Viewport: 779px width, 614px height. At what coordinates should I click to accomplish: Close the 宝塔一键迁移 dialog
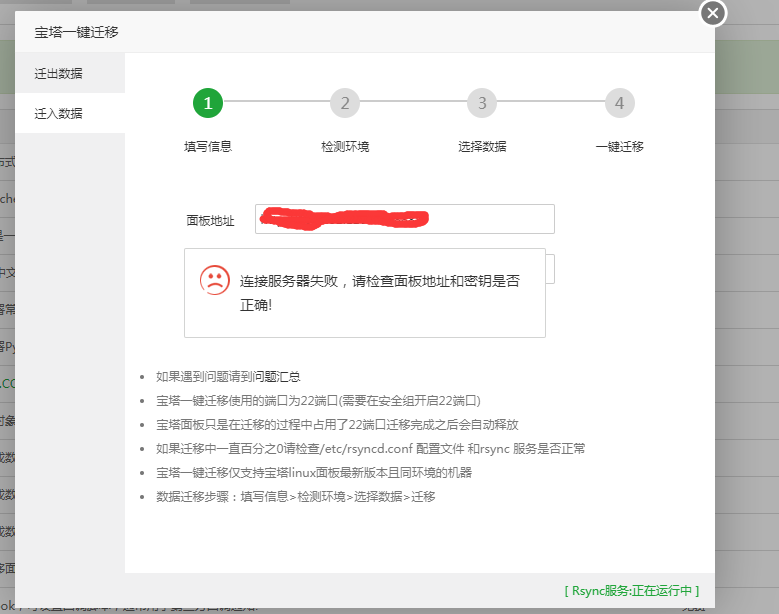(x=713, y=13)
